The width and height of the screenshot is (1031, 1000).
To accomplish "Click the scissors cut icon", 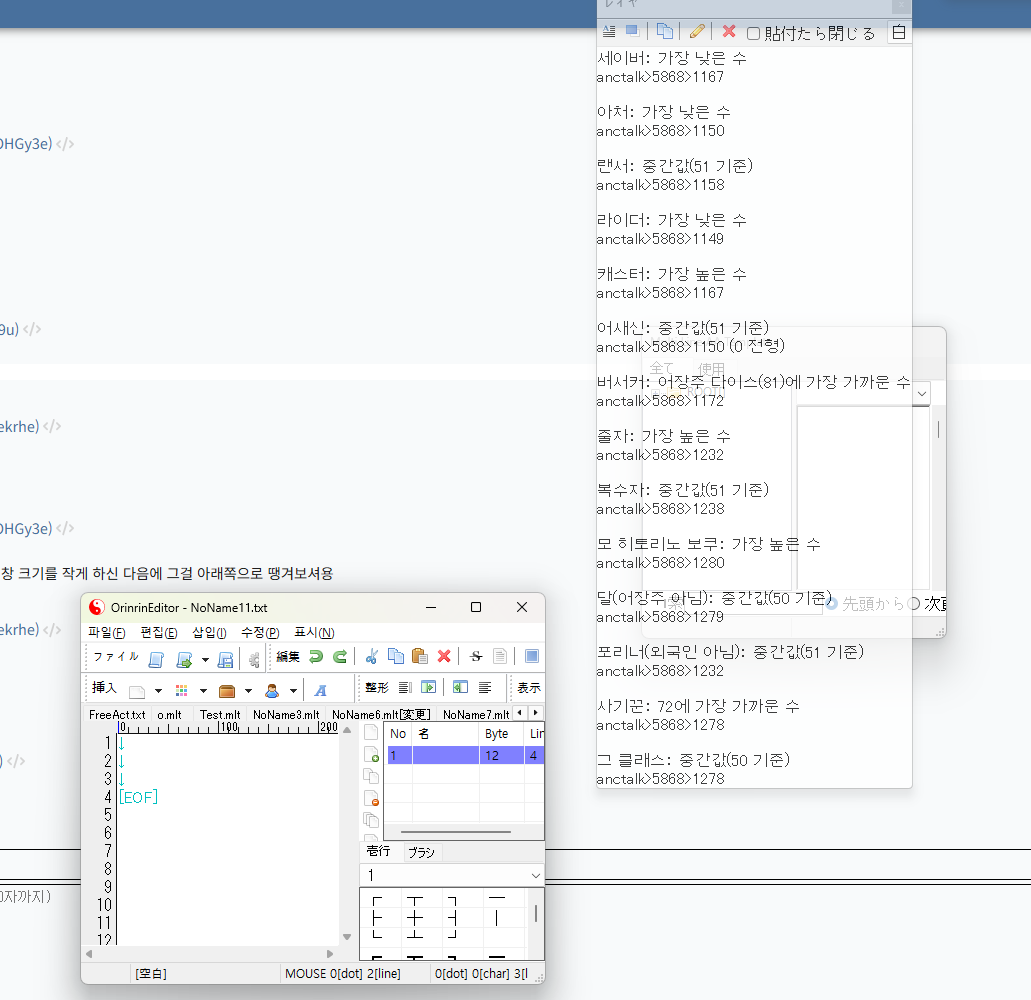I will point(371,657).
